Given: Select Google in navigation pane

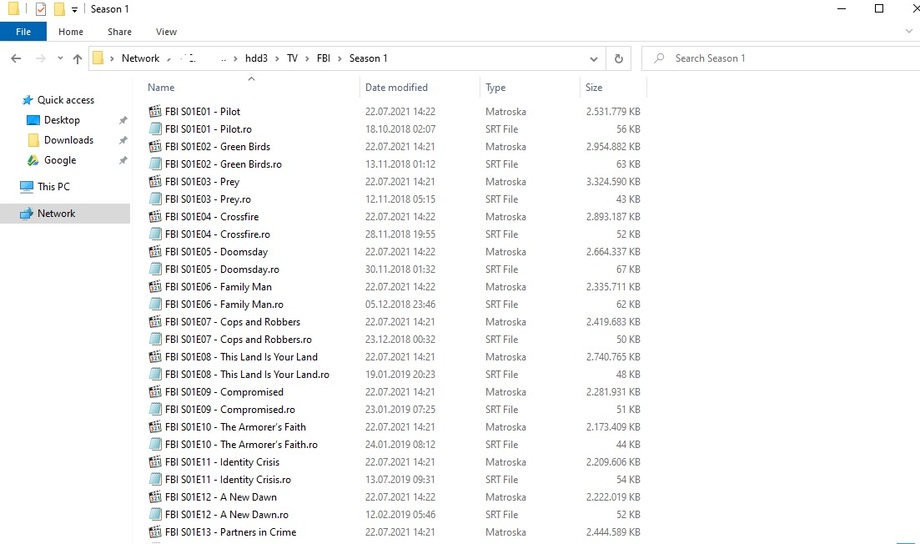Looking at the screenshot, I should tap(60, 160).
